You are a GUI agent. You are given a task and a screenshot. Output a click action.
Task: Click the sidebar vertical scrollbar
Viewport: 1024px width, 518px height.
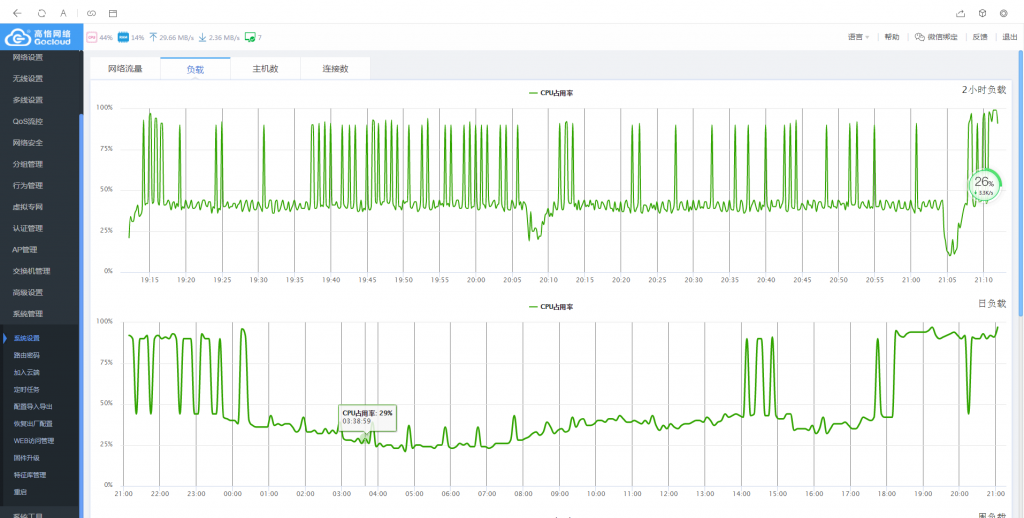click(x=81, y=314)
